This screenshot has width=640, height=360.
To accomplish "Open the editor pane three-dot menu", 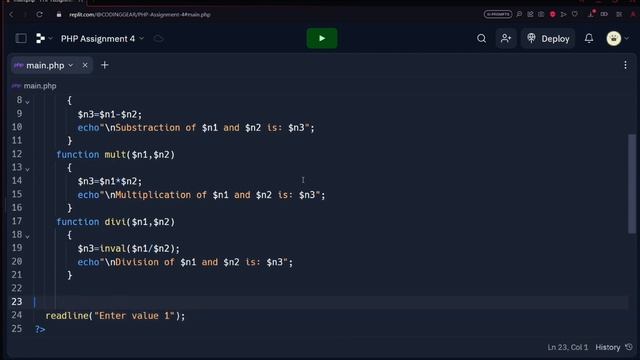I will [625, 65].
